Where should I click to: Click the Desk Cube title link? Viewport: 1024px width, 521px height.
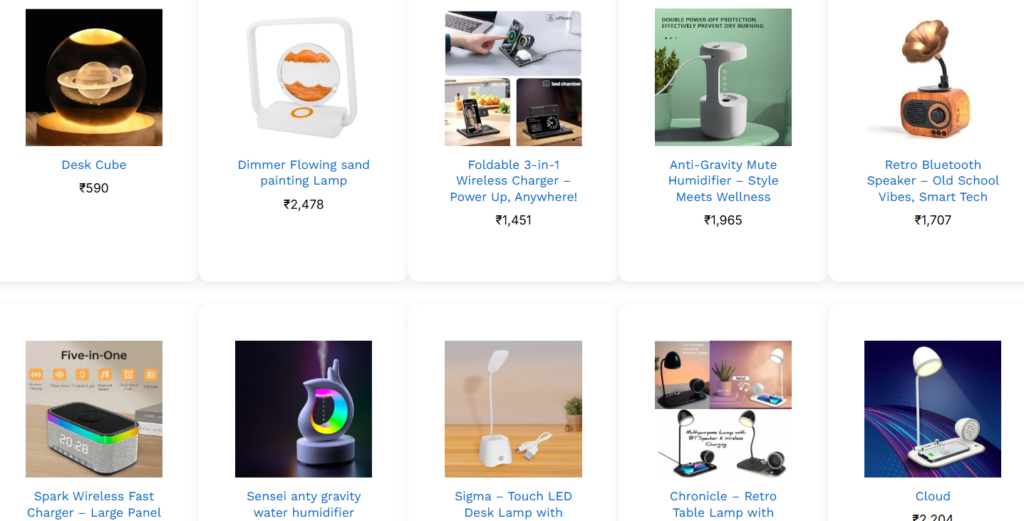pyautogui.click(x=94, y=165)
